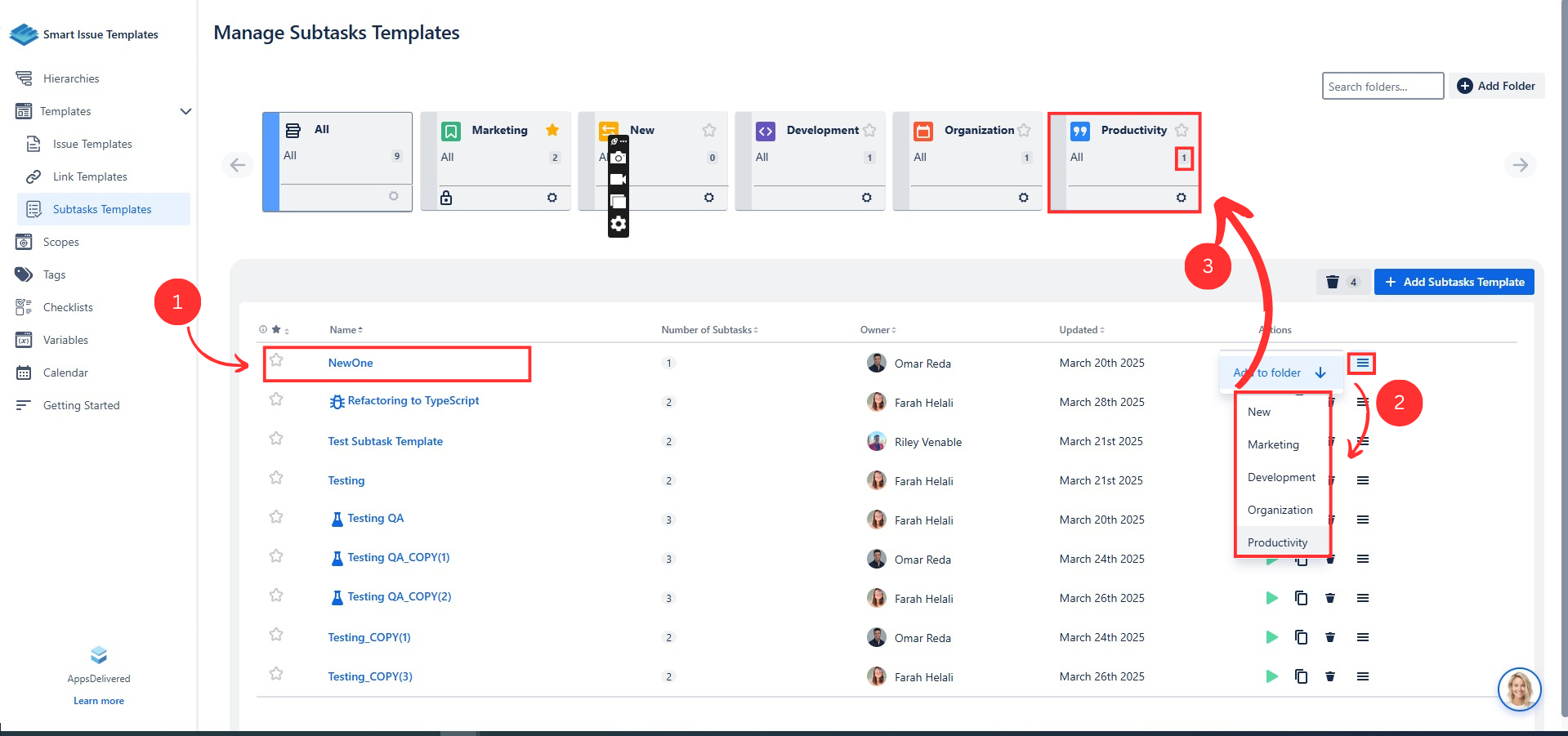Open settings gear on Development folder
This screenshot has width=1568, height=736.
tap(866, 198)
